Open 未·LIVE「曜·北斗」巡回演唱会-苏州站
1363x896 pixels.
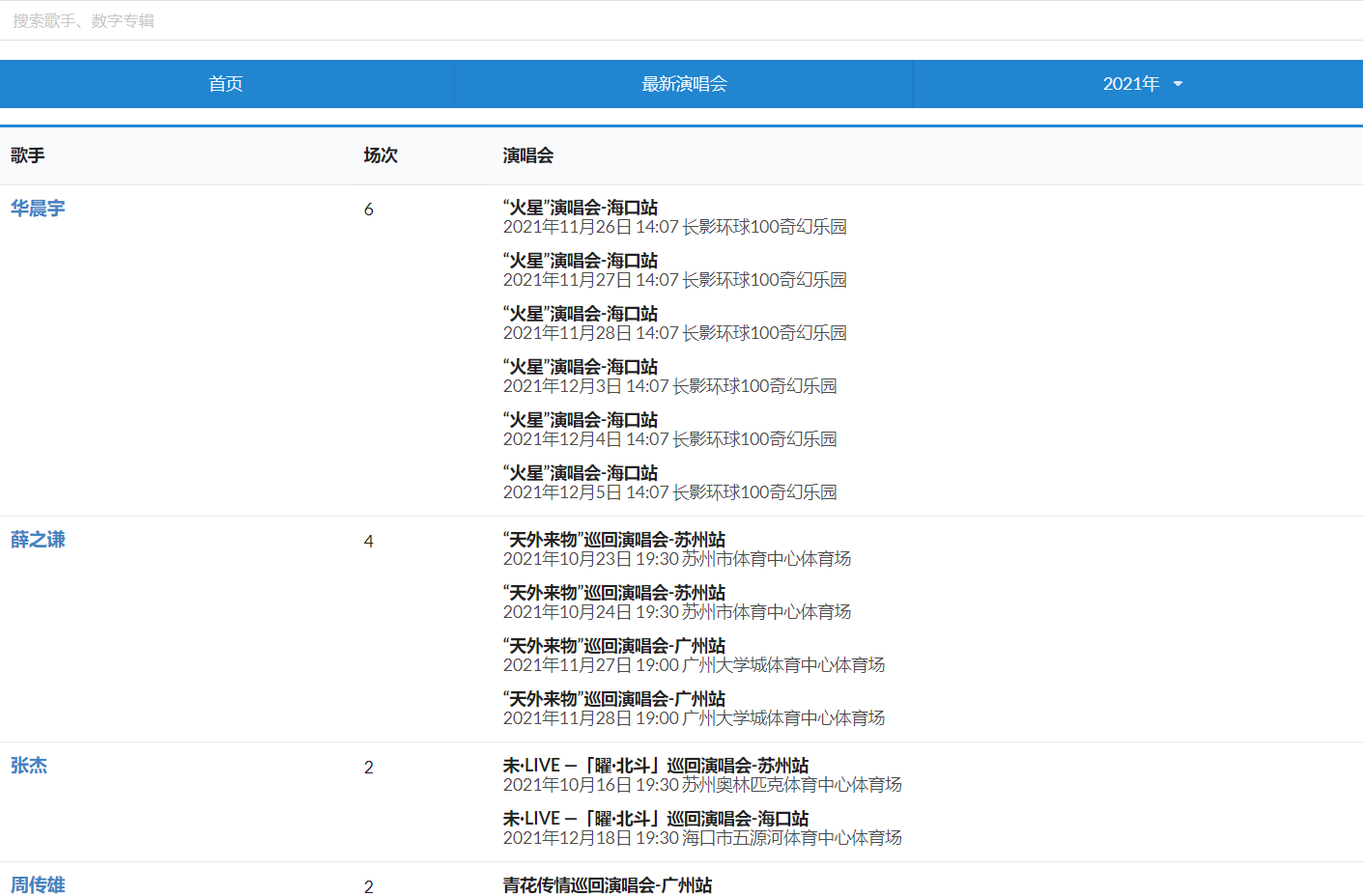click(657, 765)
